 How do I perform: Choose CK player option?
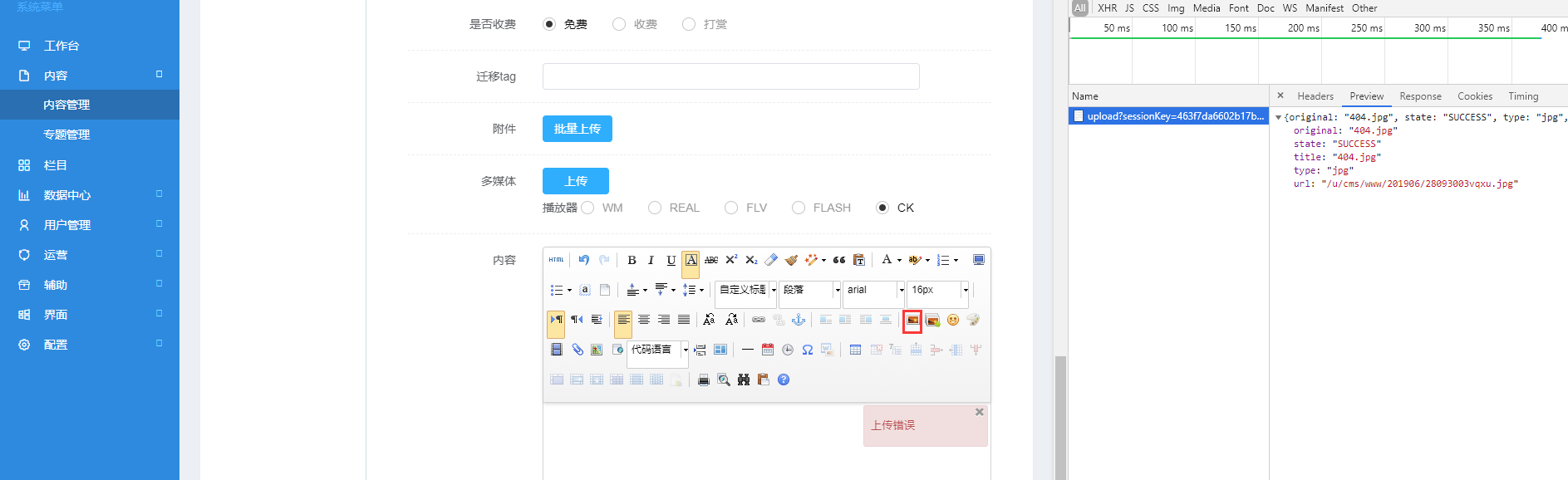[x=882, y=208]
